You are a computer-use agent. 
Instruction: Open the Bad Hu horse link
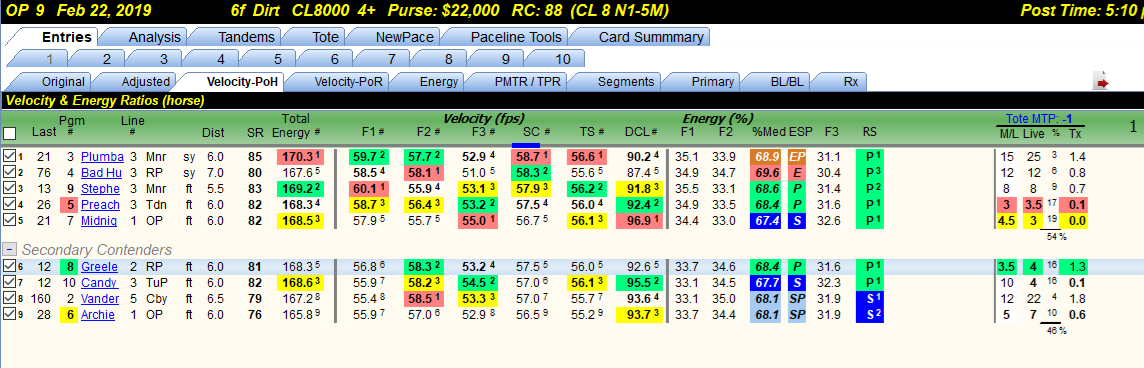[101, 172]
